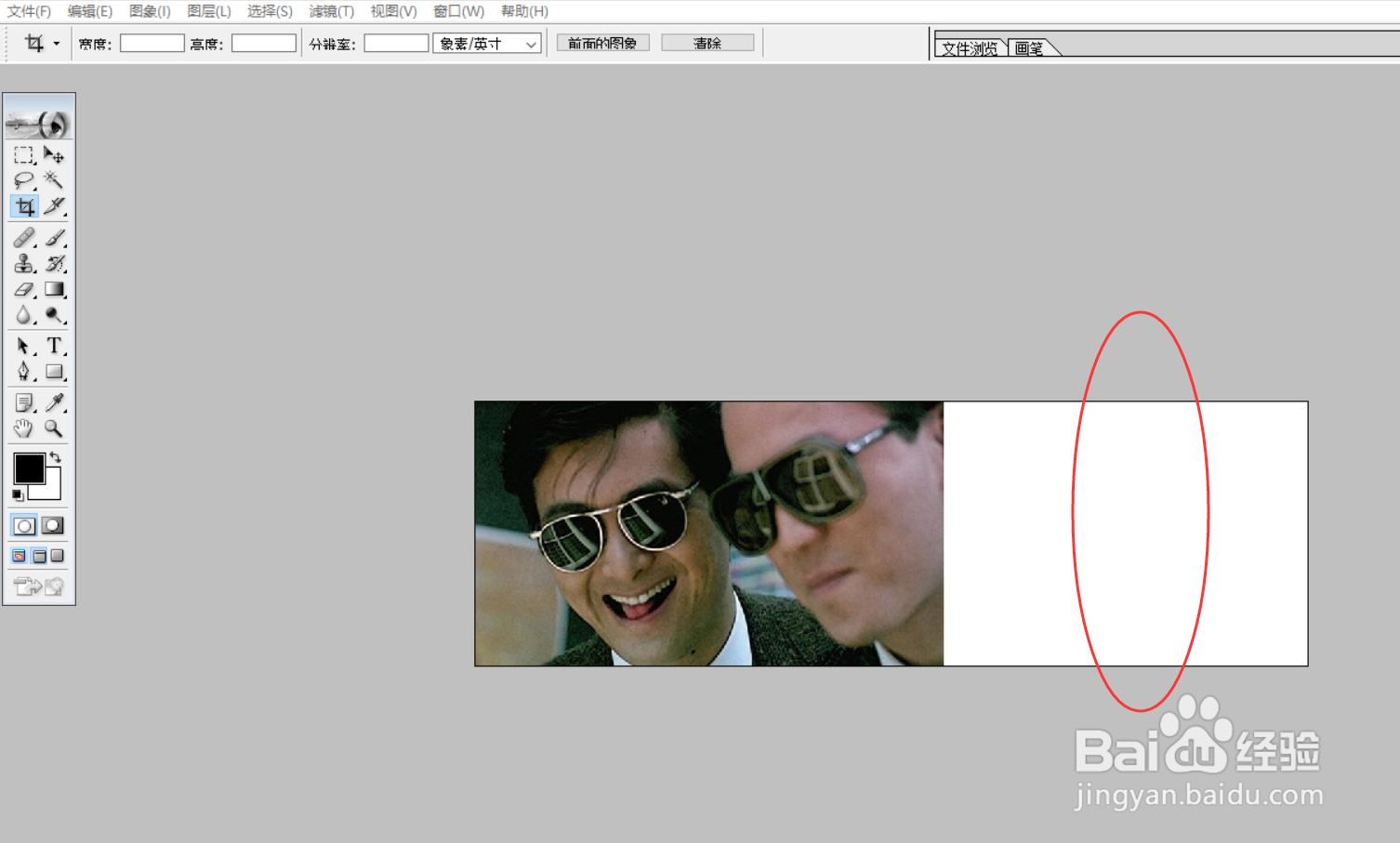Click the 宽度 width input field

[152, 44]
